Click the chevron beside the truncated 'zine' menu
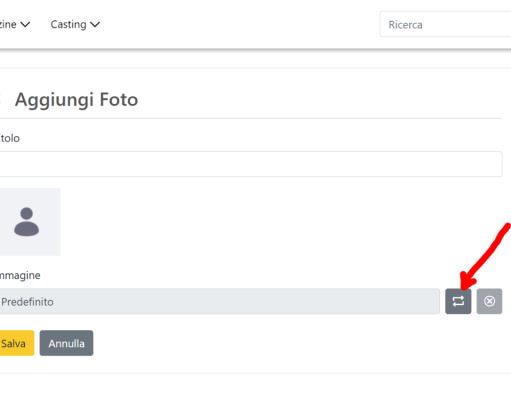Screen dimensions: 511x400 (x=25, y=25)
